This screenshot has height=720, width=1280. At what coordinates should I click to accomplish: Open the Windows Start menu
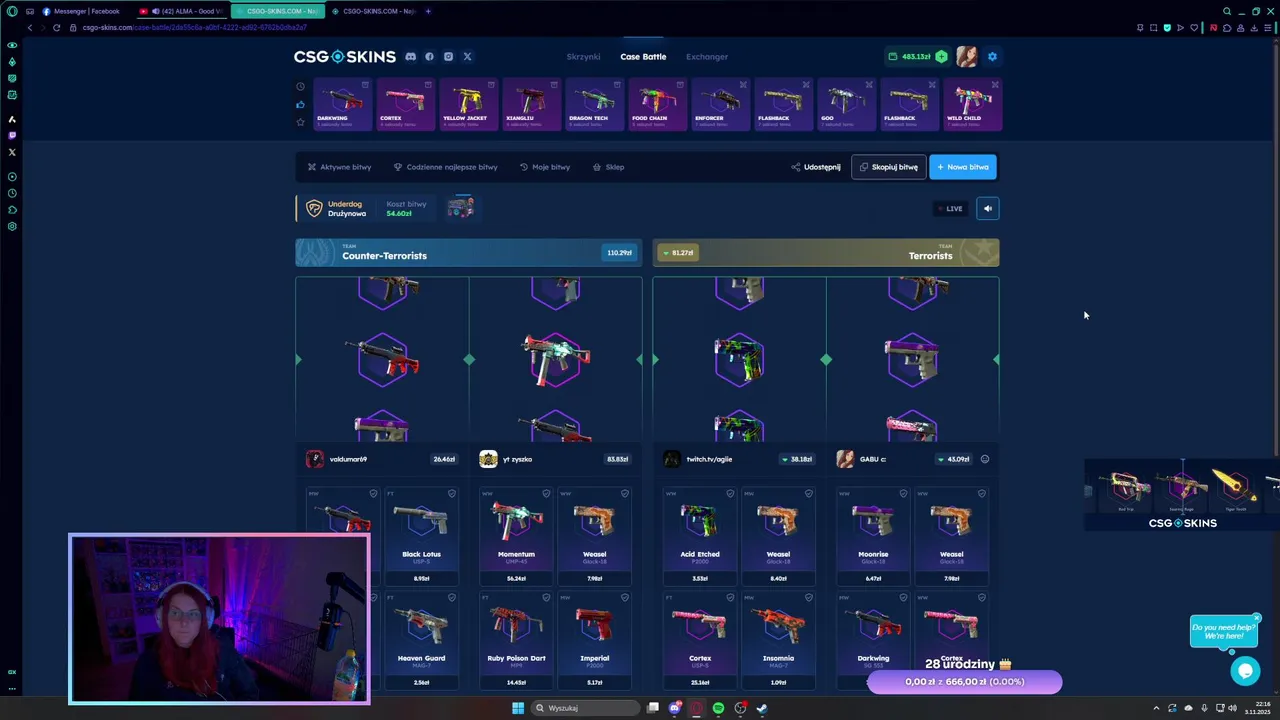click(x=518, y=708)
